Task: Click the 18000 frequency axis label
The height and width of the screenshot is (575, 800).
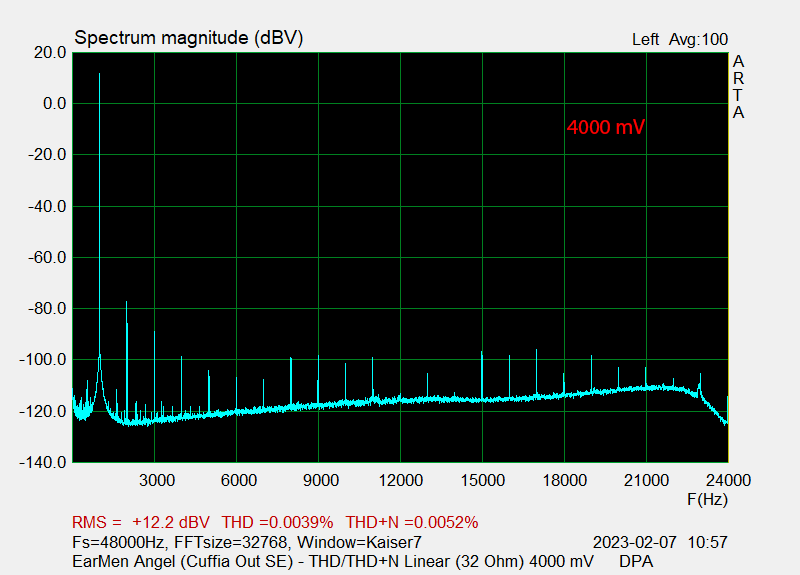Action: [x=564, y=481]
